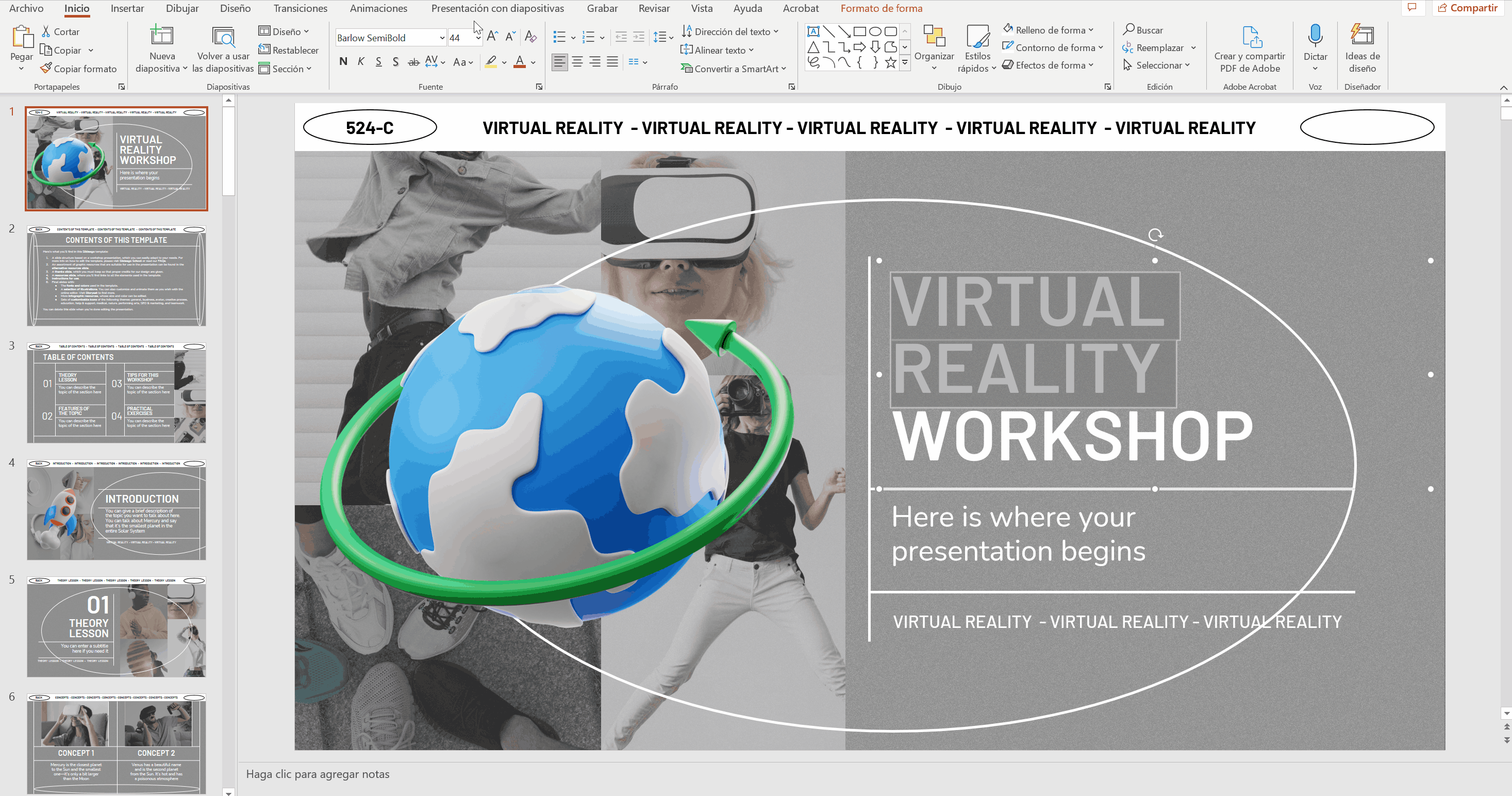Image resolution: width=1512 pixels, height=796 pixels.
Task: Click the Pegar paste icon
Action: pyautogui.click(x=22, y=37)
